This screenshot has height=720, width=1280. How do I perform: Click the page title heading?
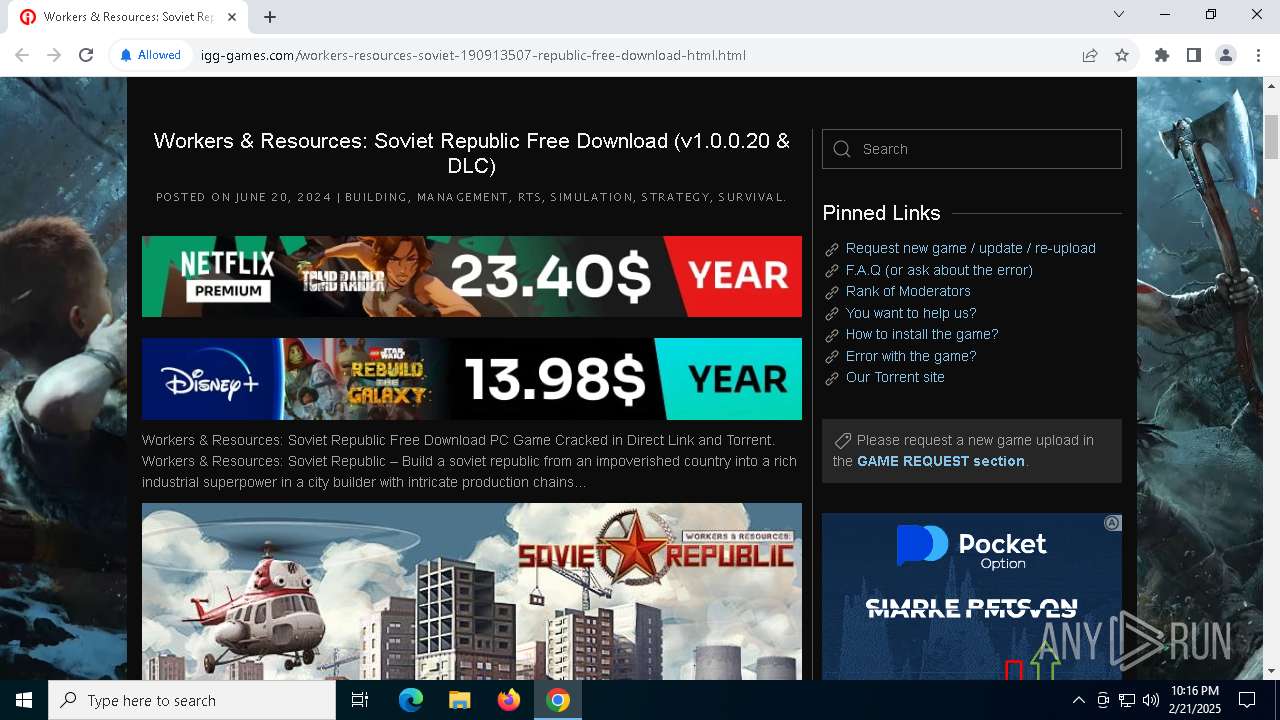pyautogui.click(x=472, y=153)
